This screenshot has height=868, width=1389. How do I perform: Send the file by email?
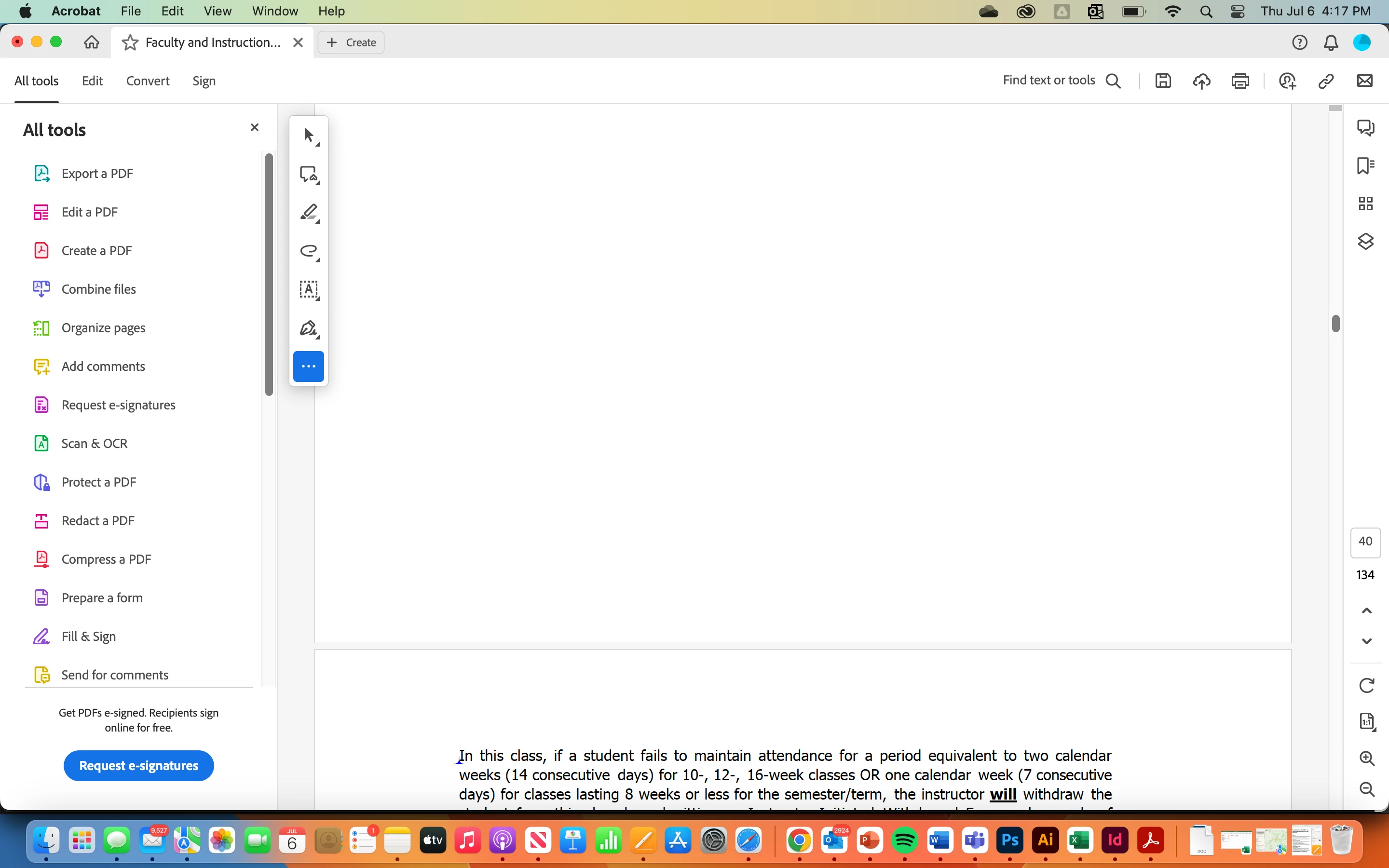pos(1364,81)
